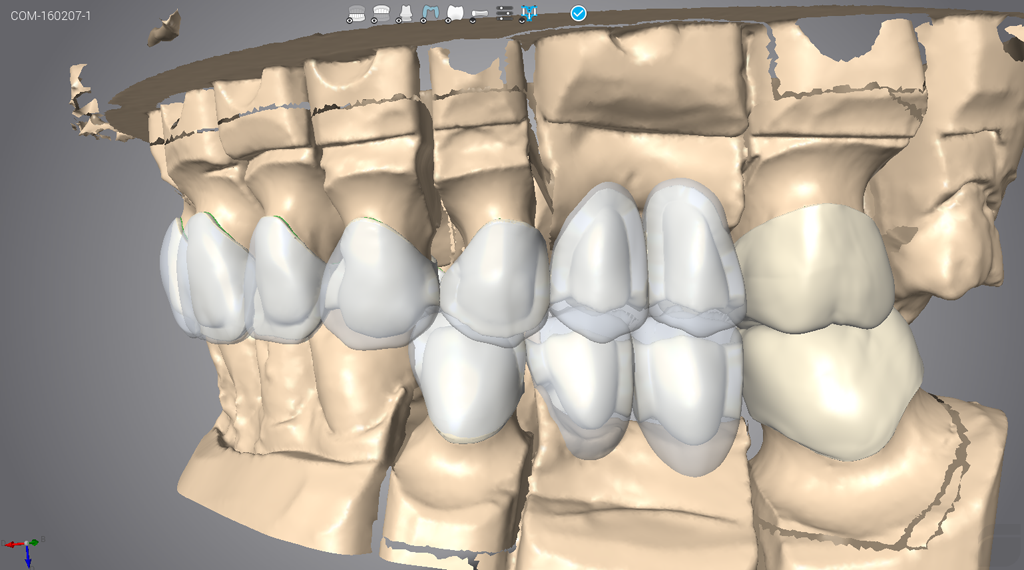
Task: Click the blue checkmark confirm button
Action: [x=579, y=13]
